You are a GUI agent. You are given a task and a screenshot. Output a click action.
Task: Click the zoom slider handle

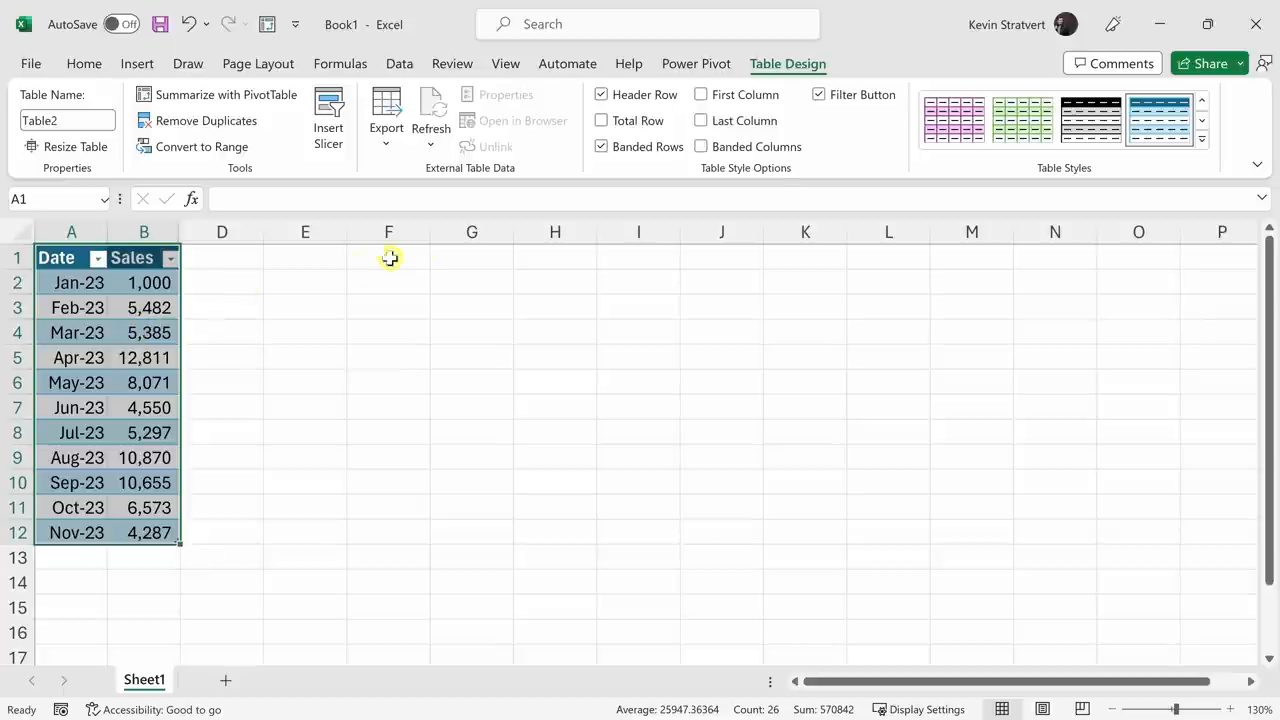point(1176,709)
